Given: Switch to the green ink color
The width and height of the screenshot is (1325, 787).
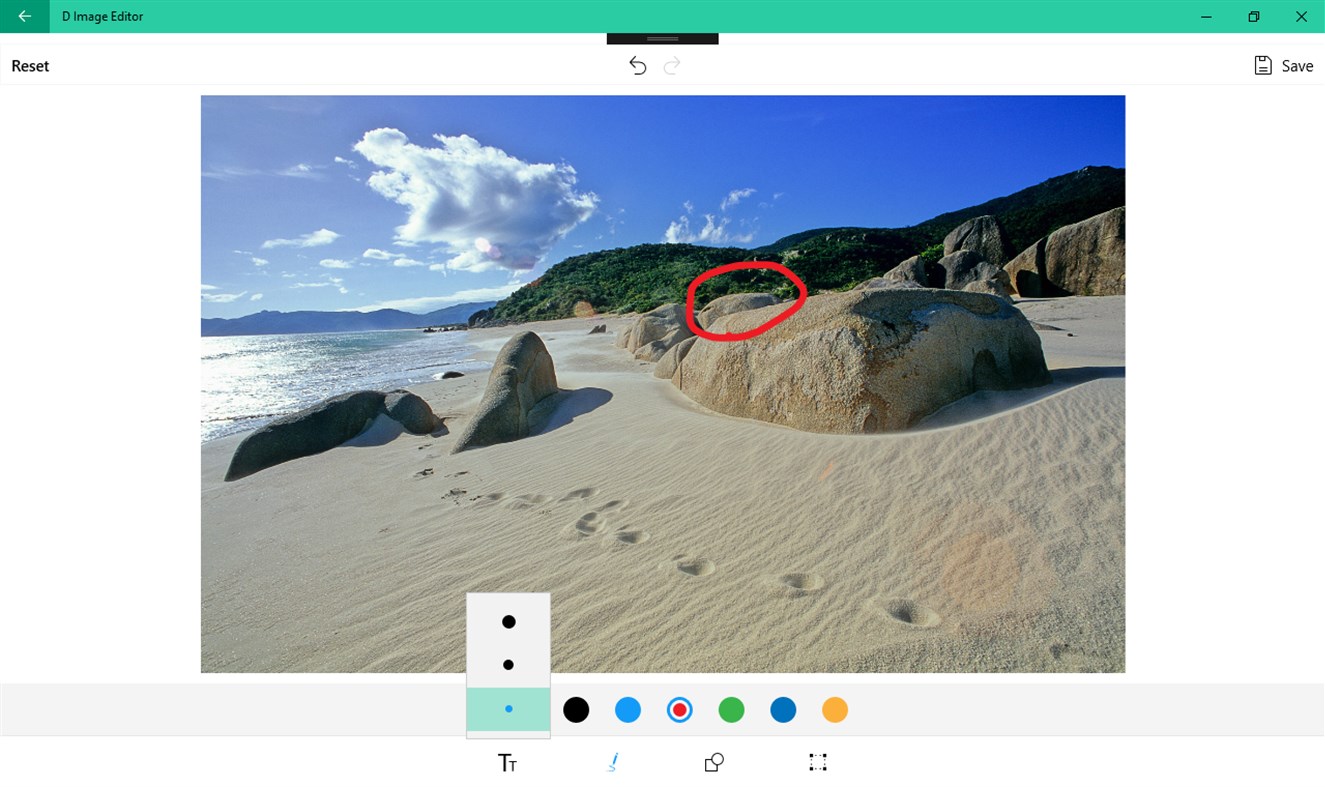Looking at the screenshot, I should [x=731, y=709].
